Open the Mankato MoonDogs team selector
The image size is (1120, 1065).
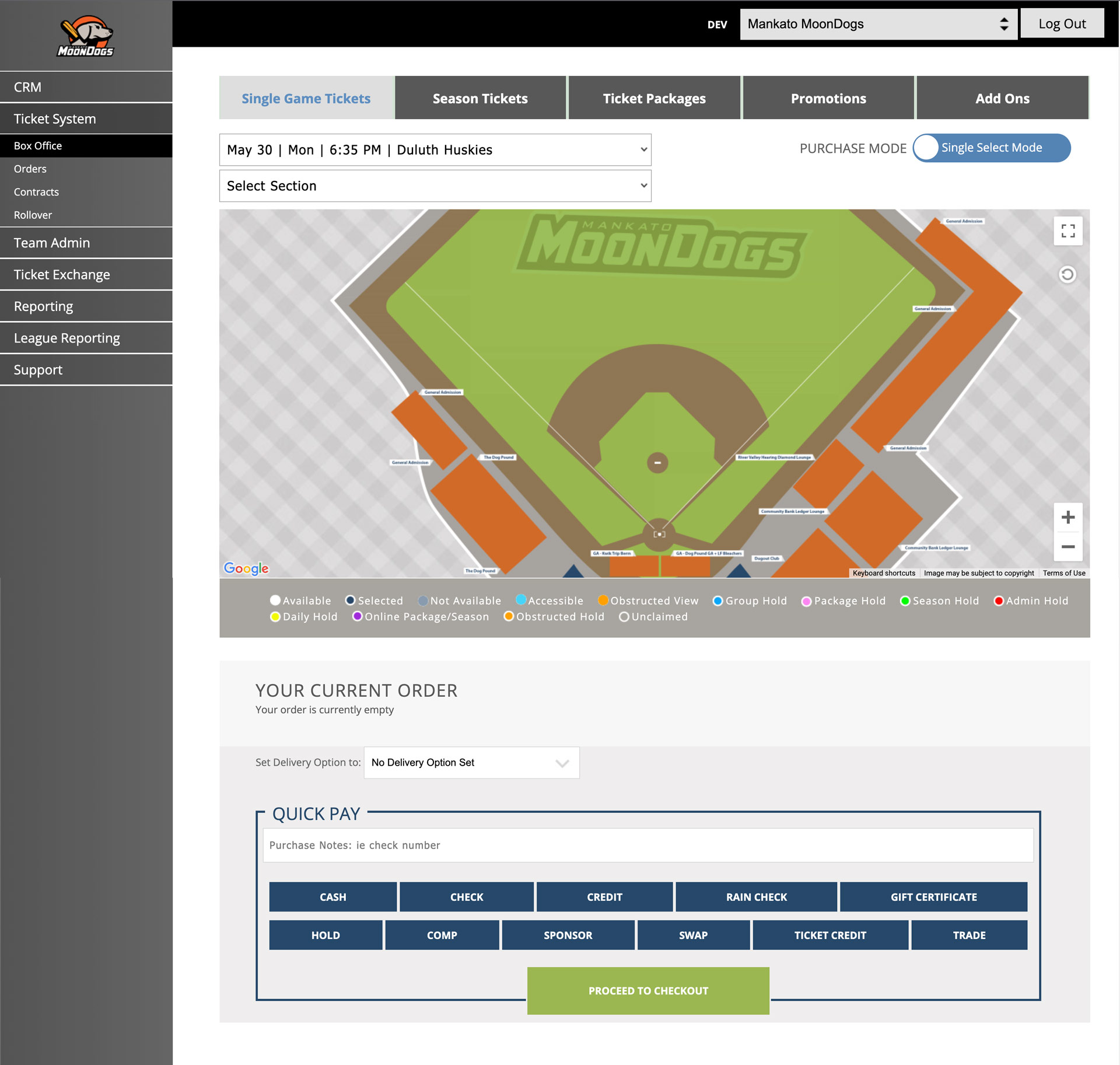[x=878, y=24]
